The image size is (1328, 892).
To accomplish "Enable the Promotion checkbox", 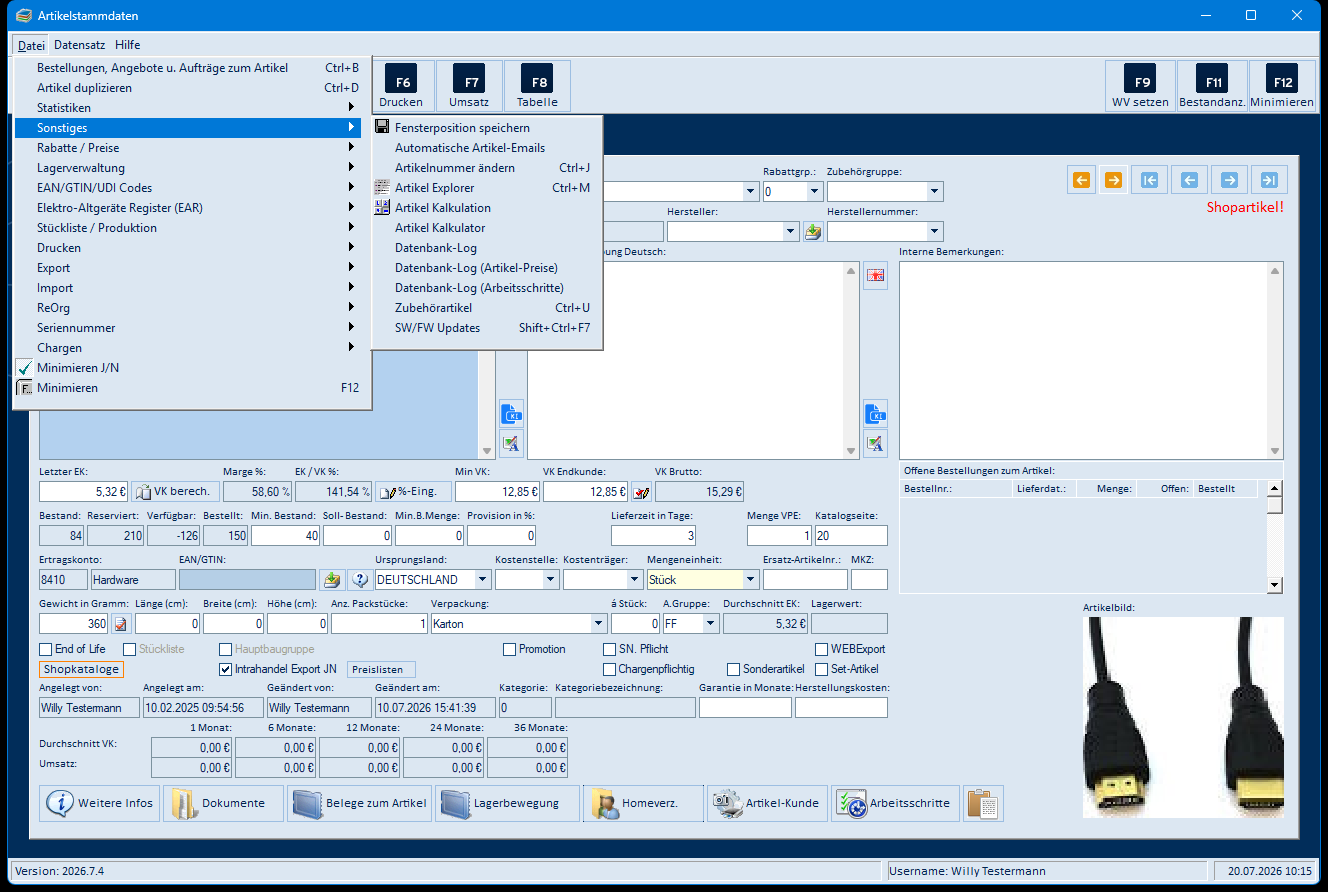I will tap(510, 649).
